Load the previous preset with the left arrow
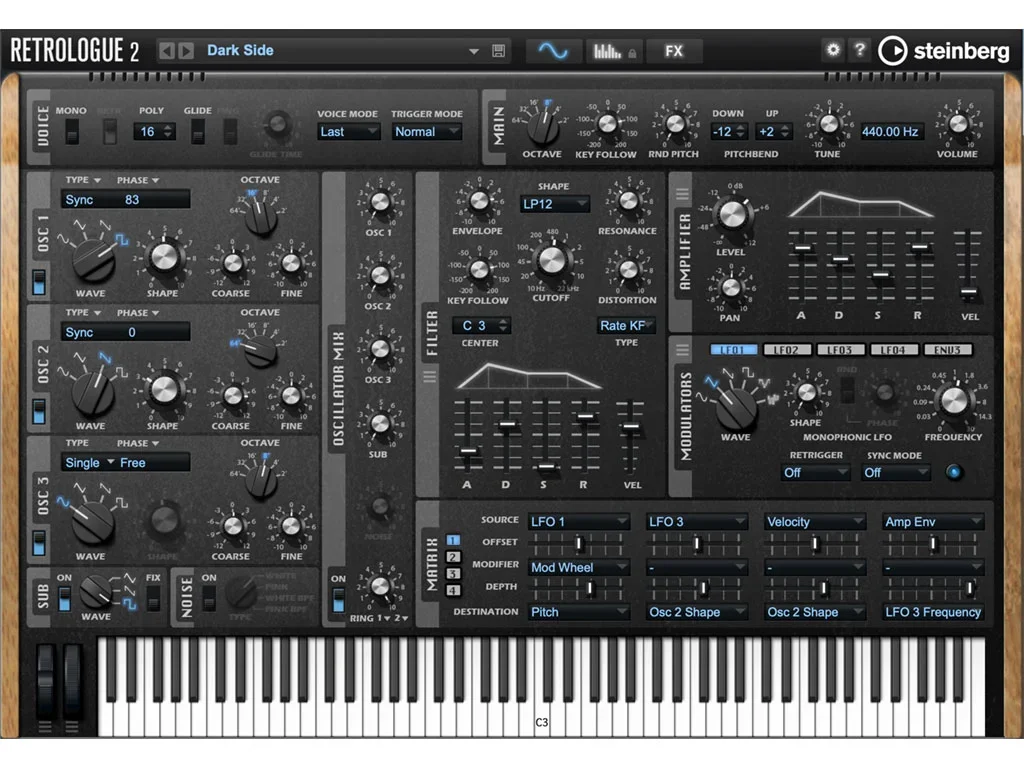 [167, 51]
